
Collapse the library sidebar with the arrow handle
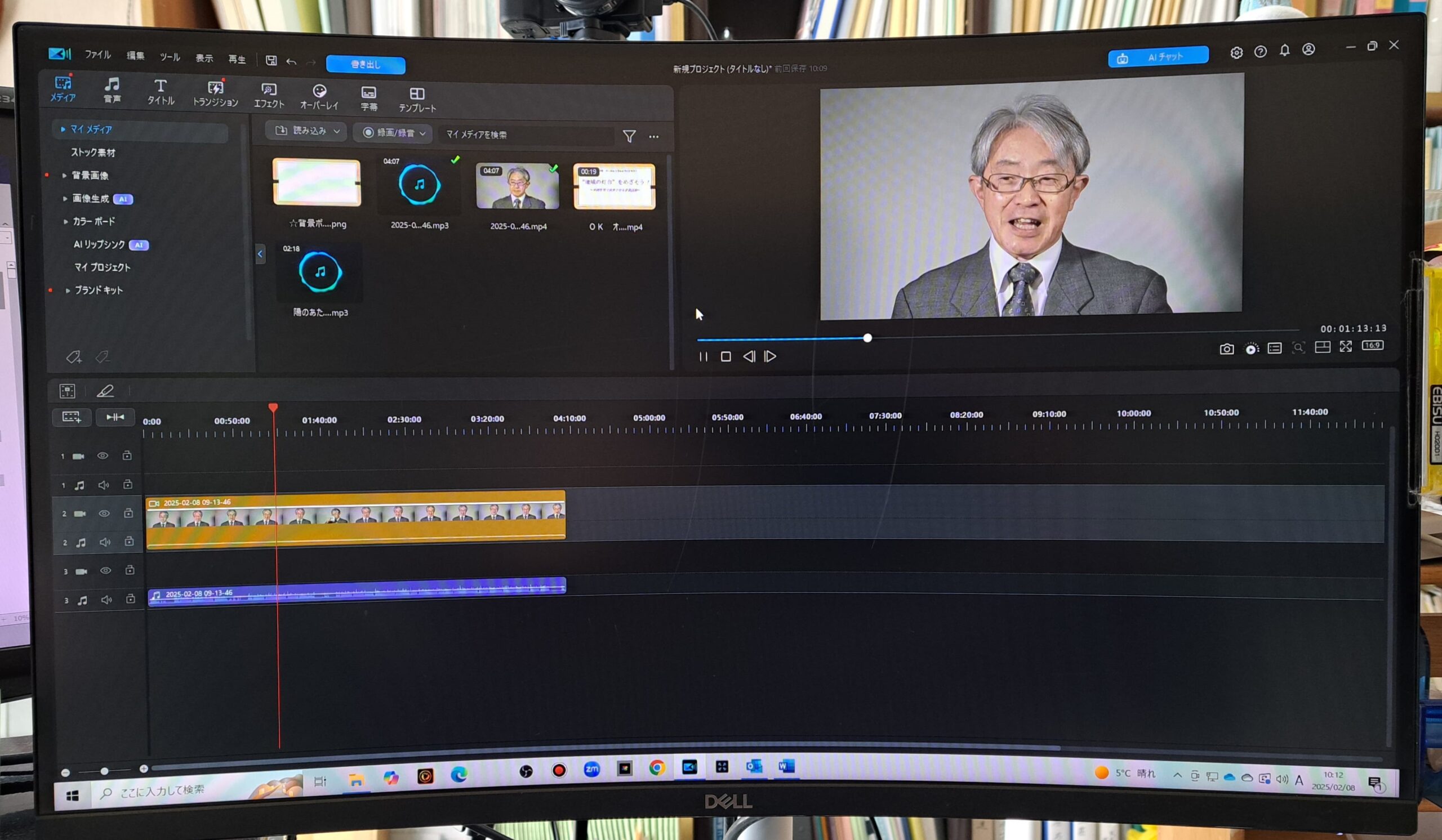260,254
